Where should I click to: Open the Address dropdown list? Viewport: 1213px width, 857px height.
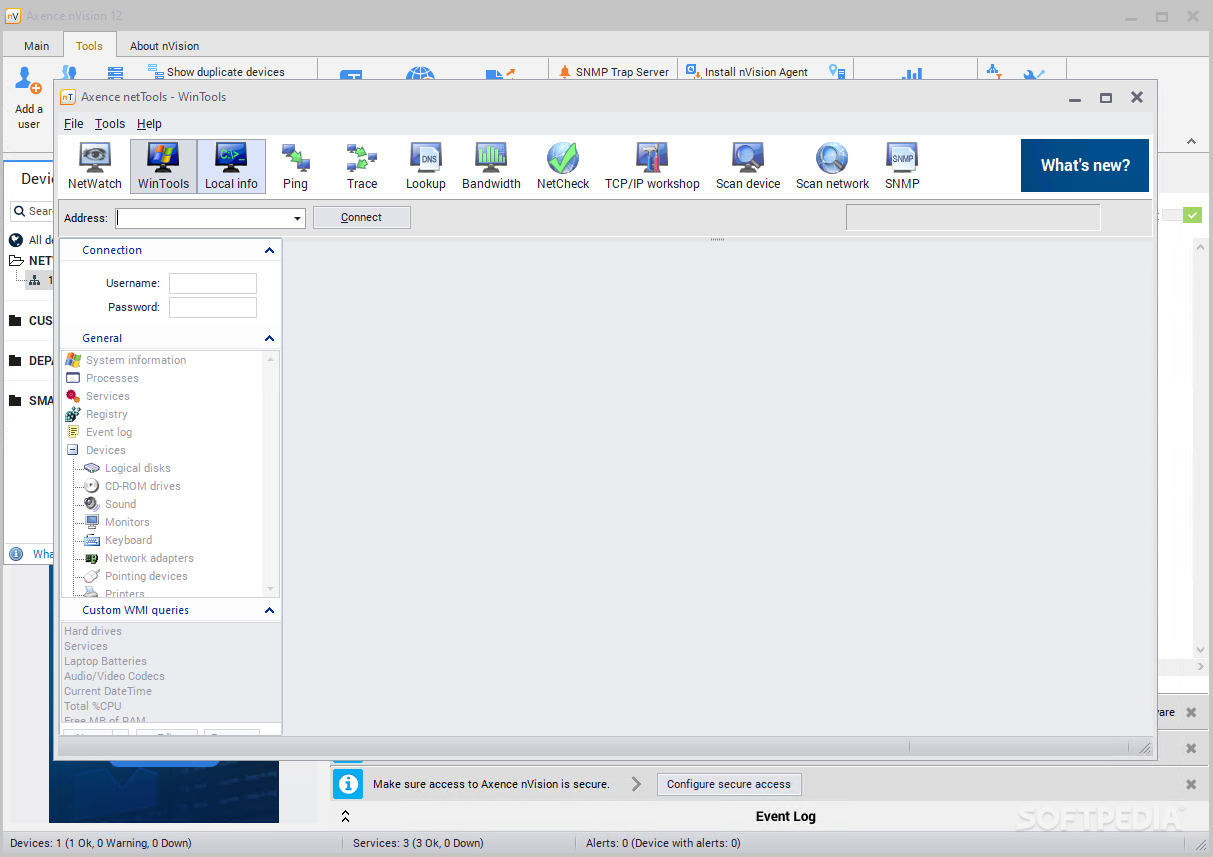[x=298, y=218]
